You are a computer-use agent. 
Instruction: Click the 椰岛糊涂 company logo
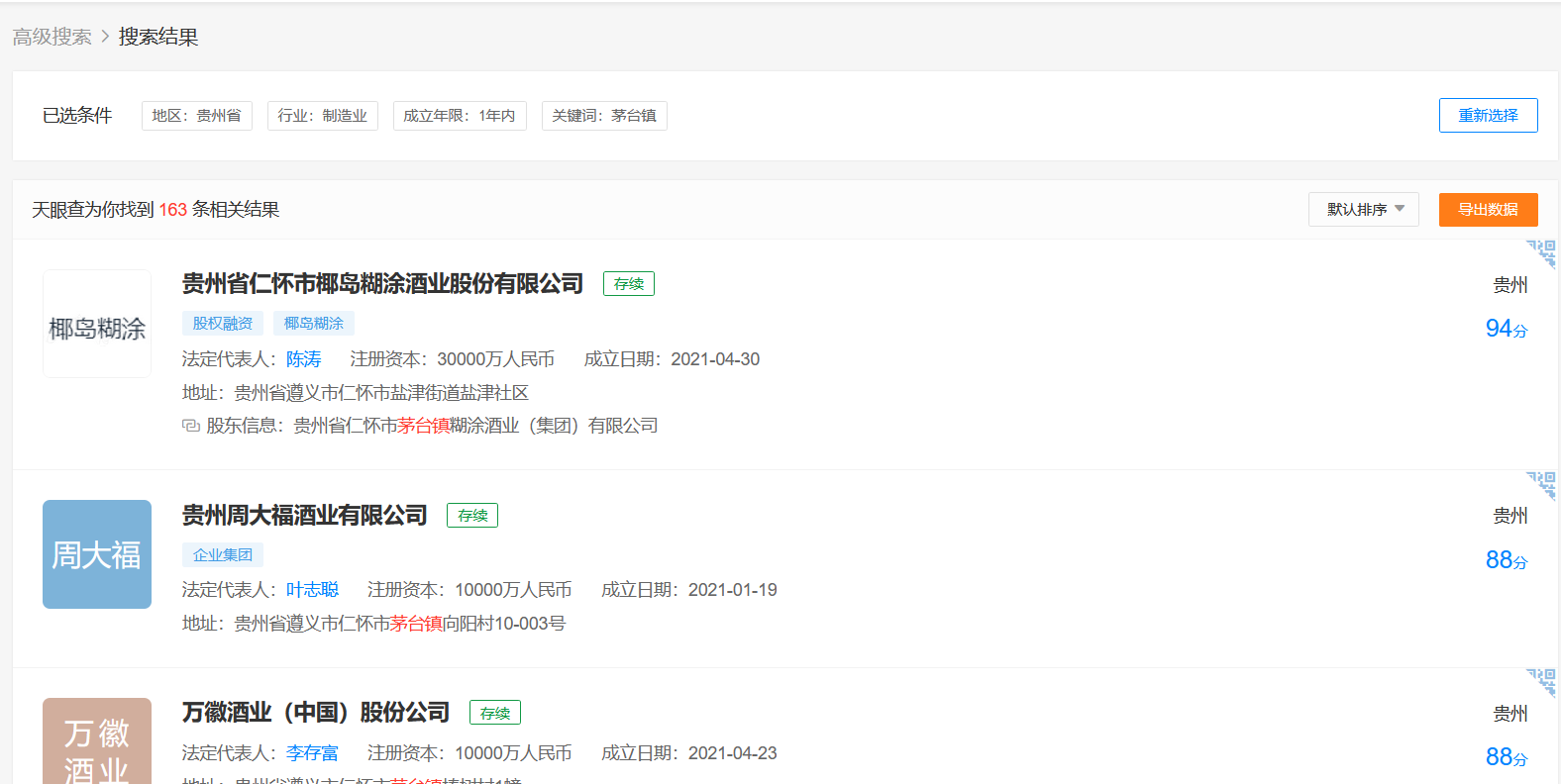coord(97,324)
